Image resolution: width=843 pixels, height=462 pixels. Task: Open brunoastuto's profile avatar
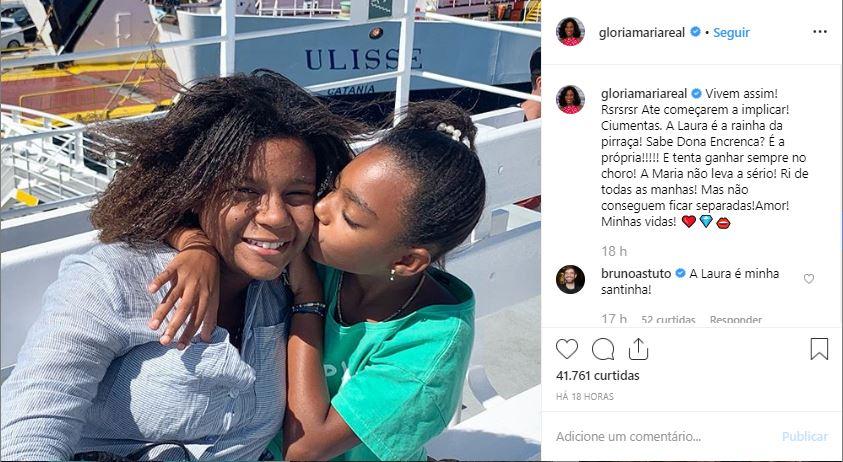pyautogui.click(x=570, y=279)
